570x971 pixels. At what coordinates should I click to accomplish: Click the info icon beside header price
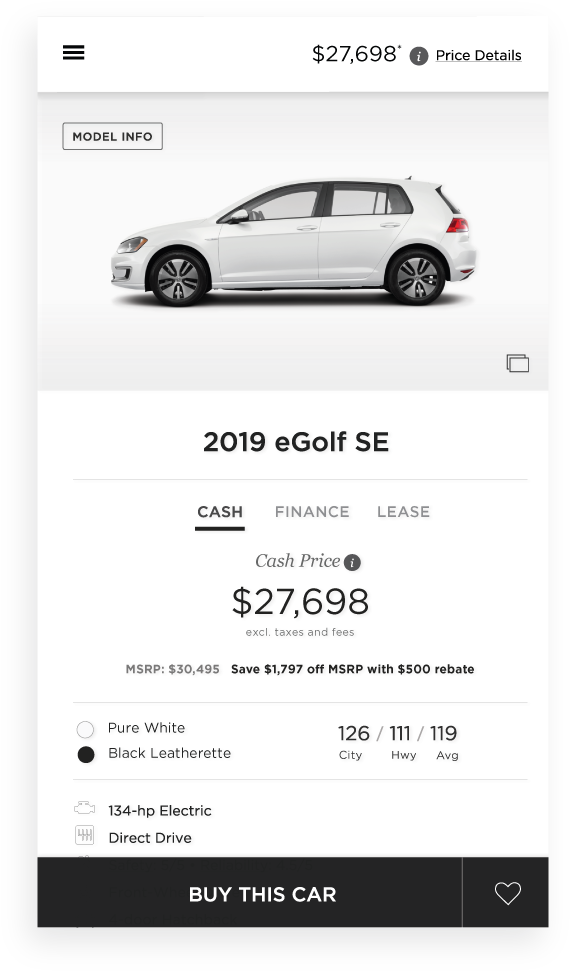(x=419, y=56)
